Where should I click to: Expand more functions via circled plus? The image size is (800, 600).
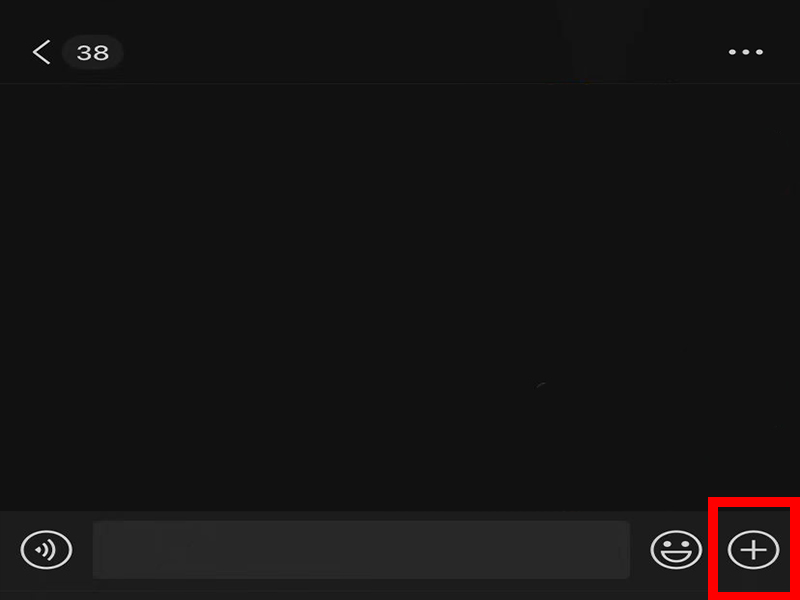pyautogui.click(x=754, y=549)
